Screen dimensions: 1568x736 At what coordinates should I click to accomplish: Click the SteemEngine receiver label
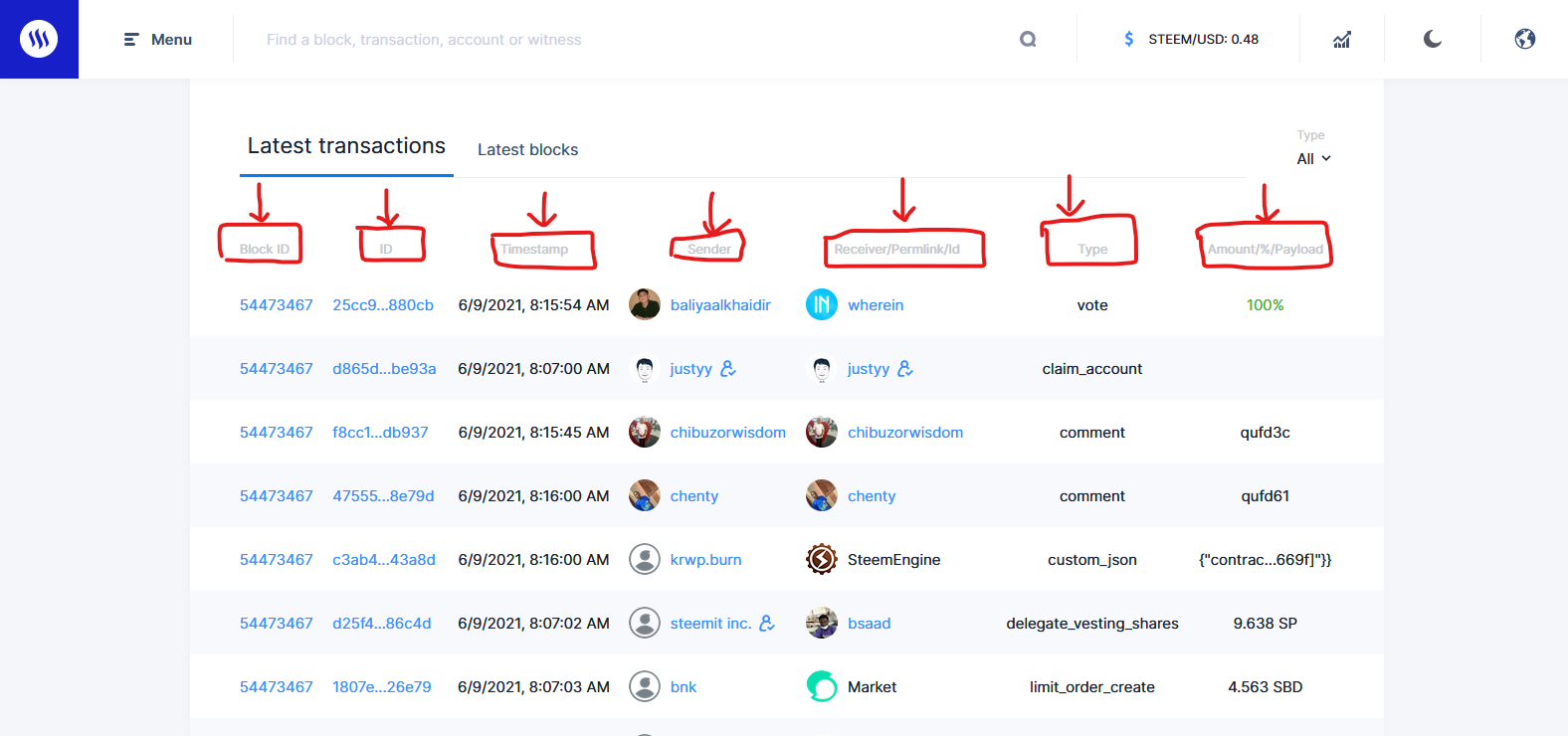coord(894,560)
